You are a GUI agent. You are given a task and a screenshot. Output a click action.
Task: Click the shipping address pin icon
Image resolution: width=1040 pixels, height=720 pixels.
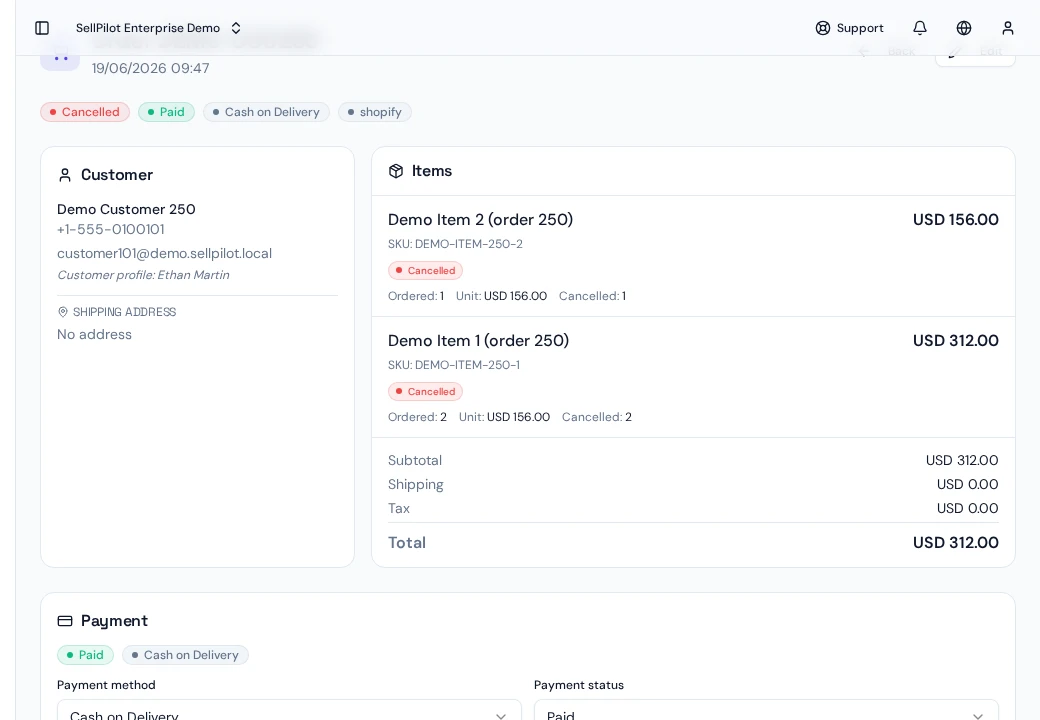point(63,312)
